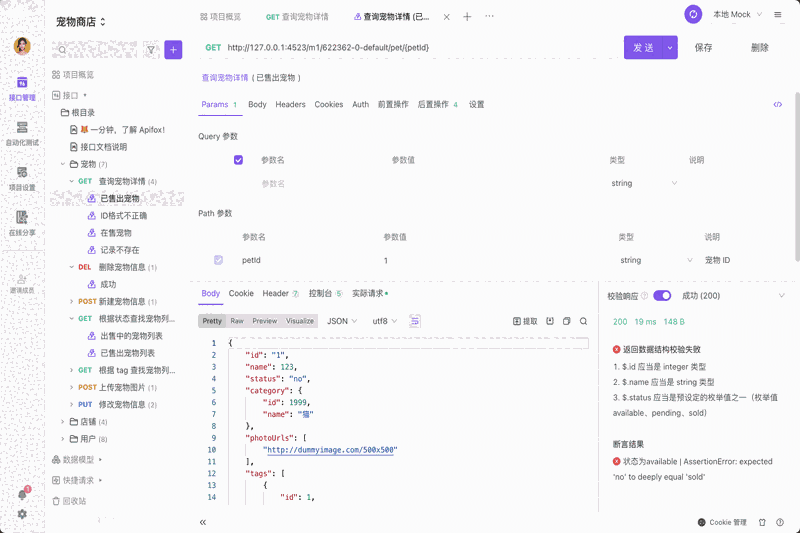This screenshot has height=533, width=800.
Task: Open the 宠物商店 project switcher
Action: 81,22
